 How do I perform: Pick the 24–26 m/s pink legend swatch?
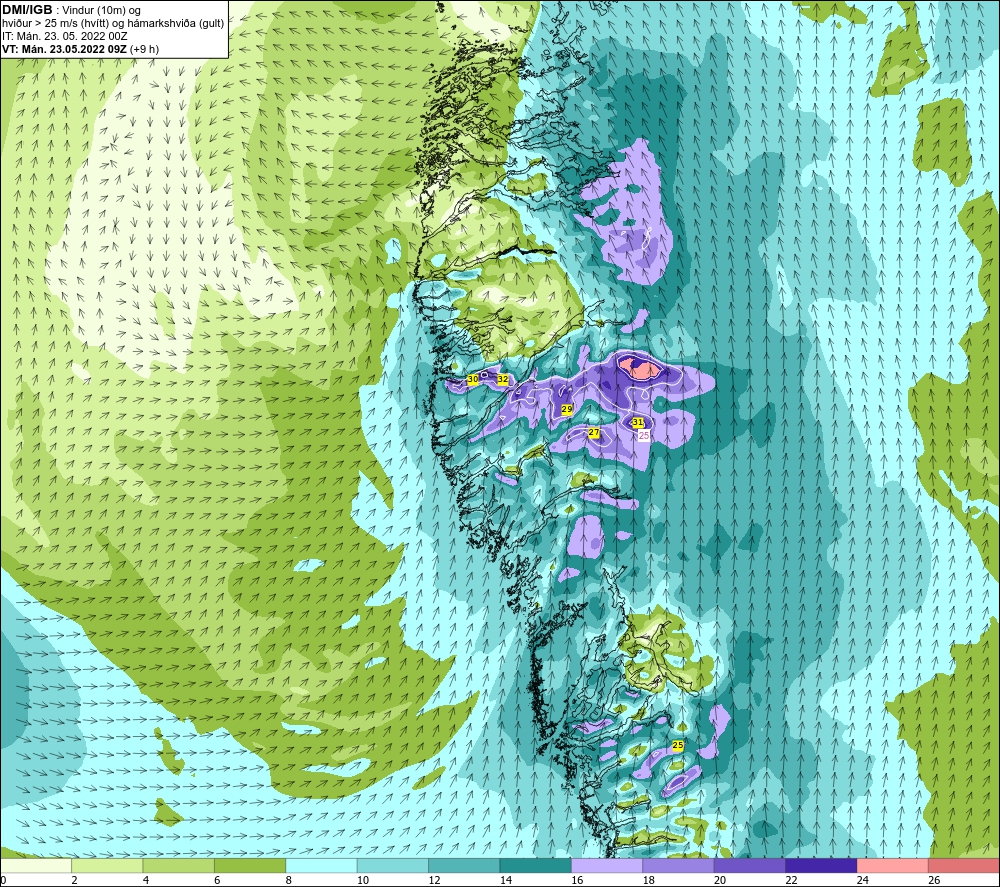point(893,866)
